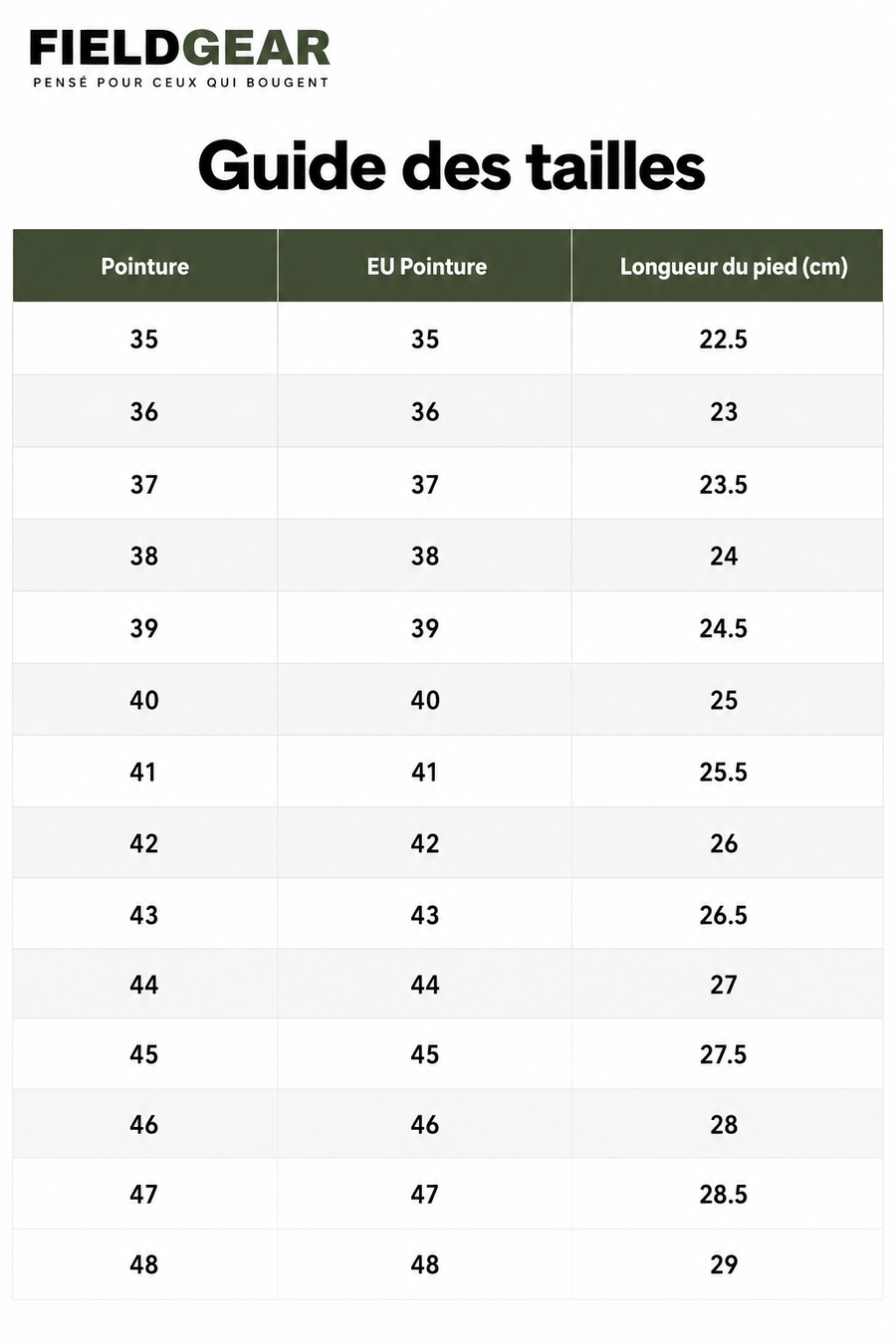Click EU Pointure 36 cell

[425, 412]
